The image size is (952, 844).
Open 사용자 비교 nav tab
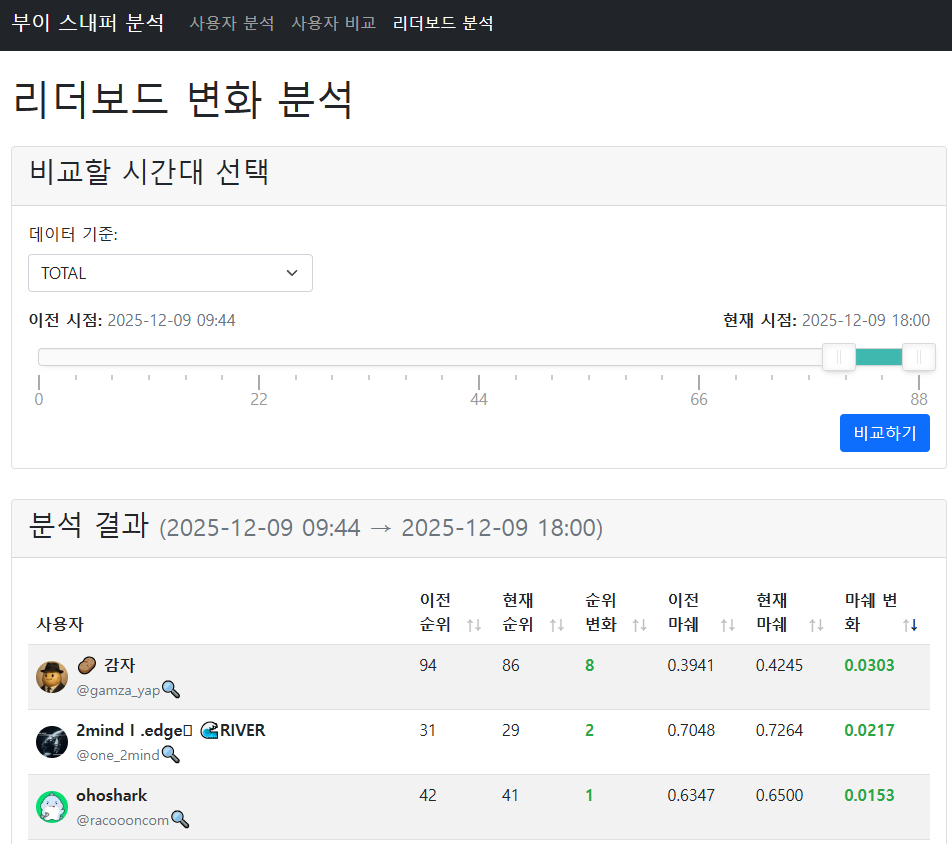pos(334,23)
